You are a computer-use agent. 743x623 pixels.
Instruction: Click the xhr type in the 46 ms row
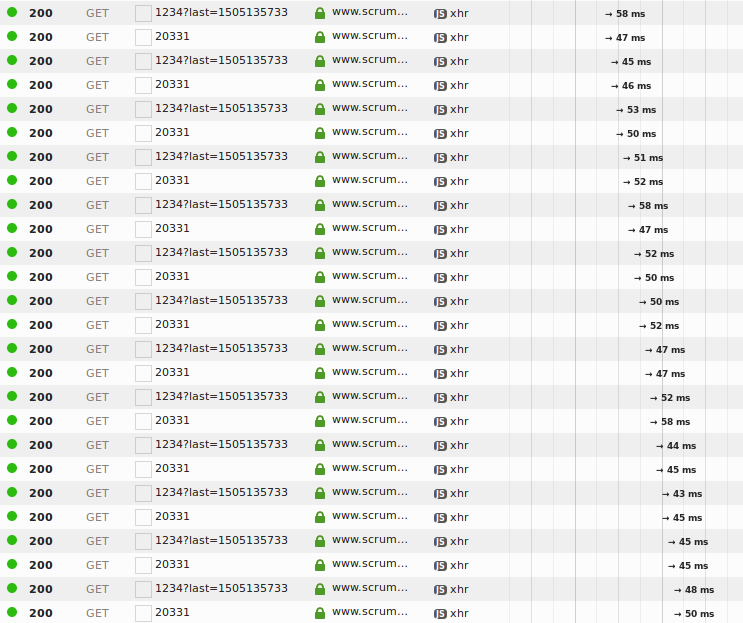point(459,86)
